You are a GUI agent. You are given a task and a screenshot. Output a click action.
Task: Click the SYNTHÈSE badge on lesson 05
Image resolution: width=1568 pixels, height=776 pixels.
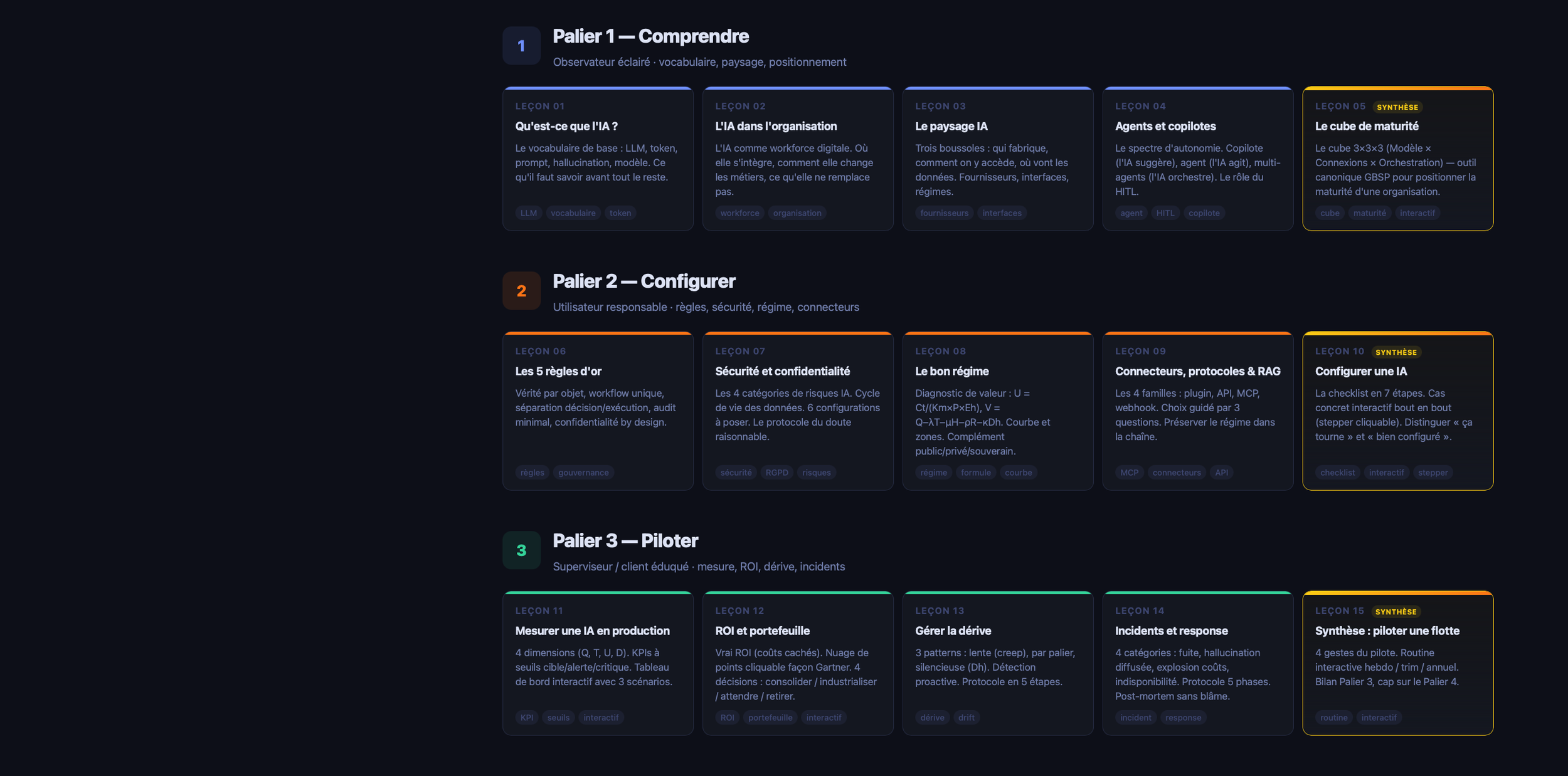click(1397, 107)
